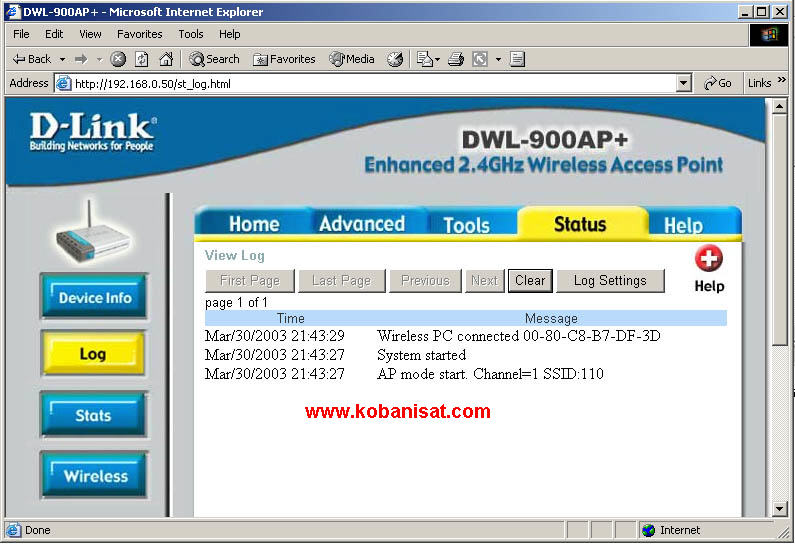Image resolution: width=795 pixels, height=544 pixels.
Task: Refresh the page with the Refresh icon
Action: point(141,59)
